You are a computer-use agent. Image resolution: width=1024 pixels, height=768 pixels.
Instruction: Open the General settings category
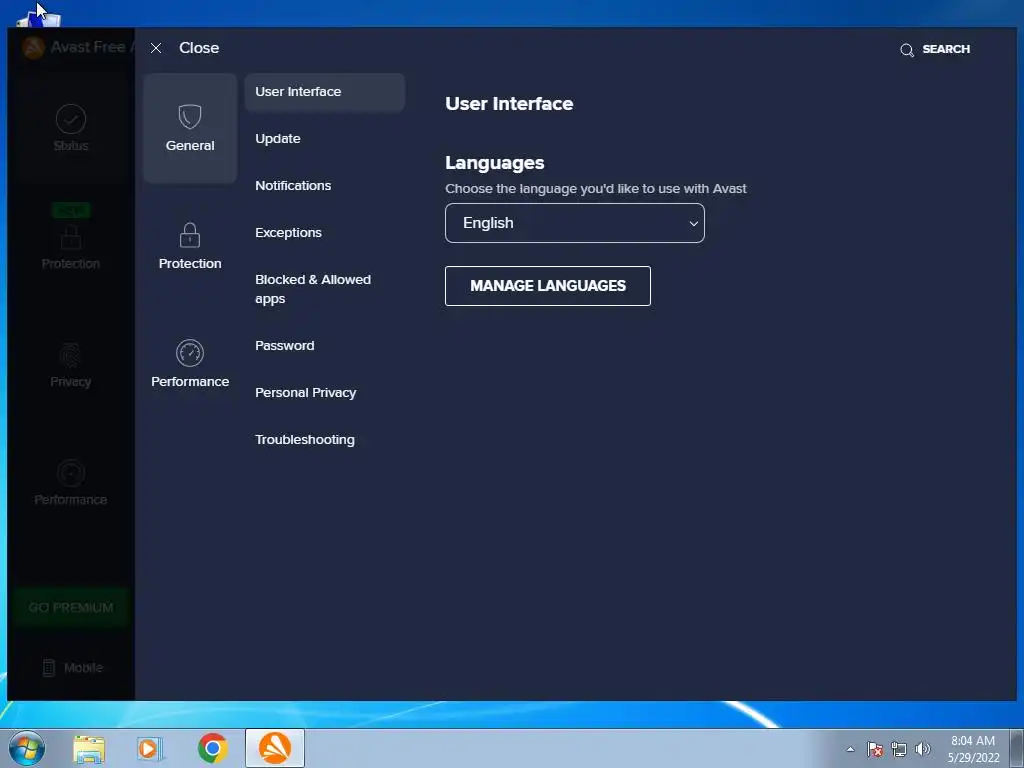(190, 128)
